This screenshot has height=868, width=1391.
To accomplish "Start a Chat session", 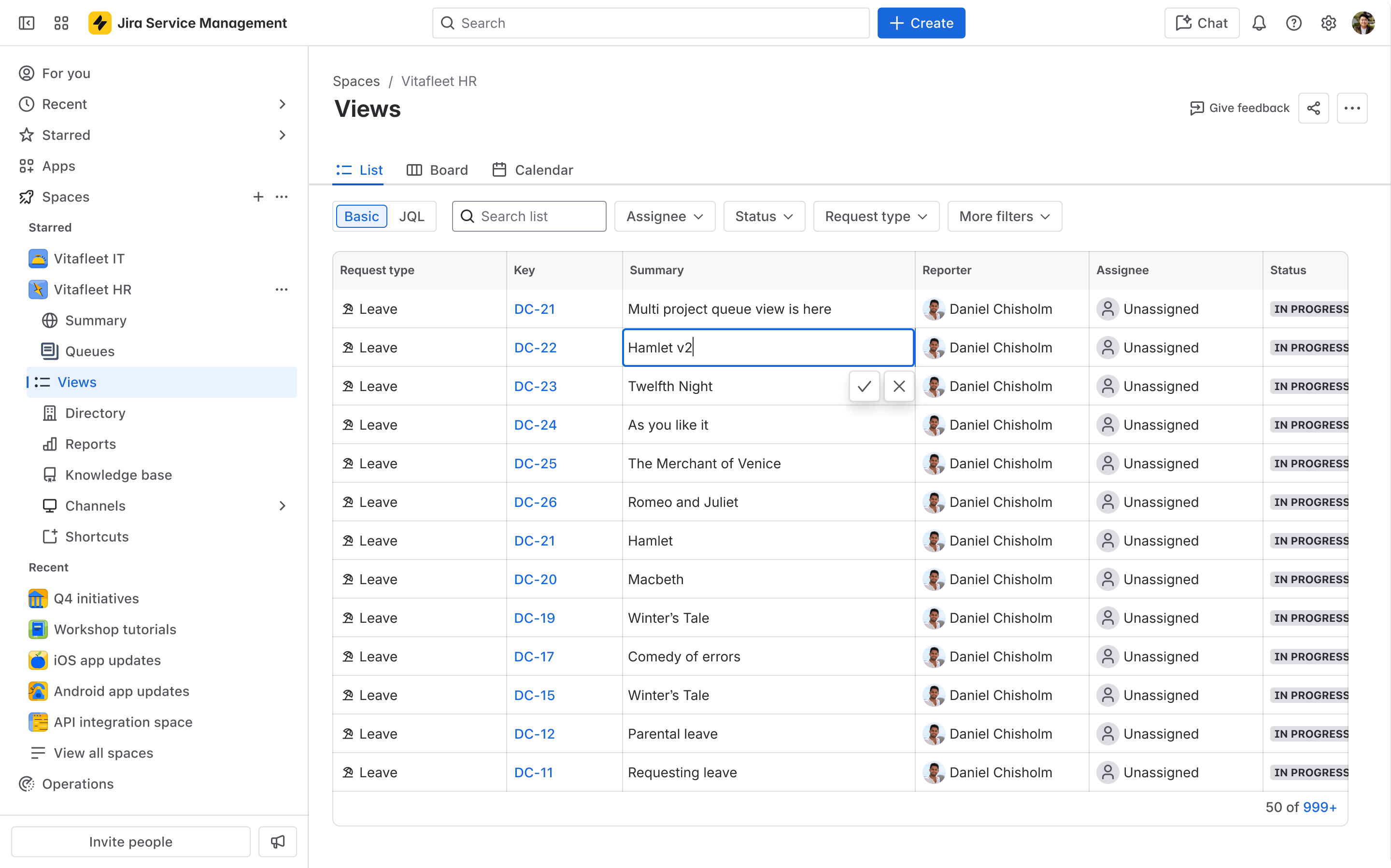I will point(1202,23).
